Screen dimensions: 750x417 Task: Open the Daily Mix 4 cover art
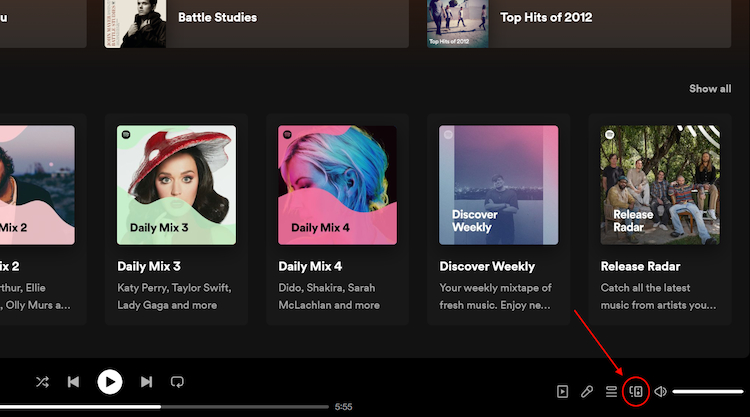[x=337, y=185]
